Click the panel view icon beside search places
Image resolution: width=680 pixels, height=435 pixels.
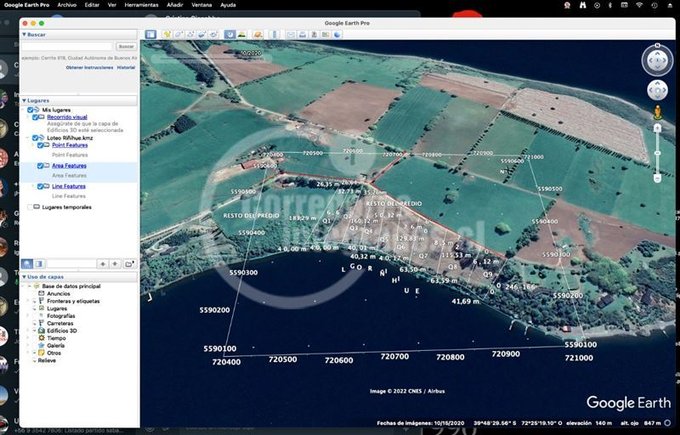click(x=39, y=264)
